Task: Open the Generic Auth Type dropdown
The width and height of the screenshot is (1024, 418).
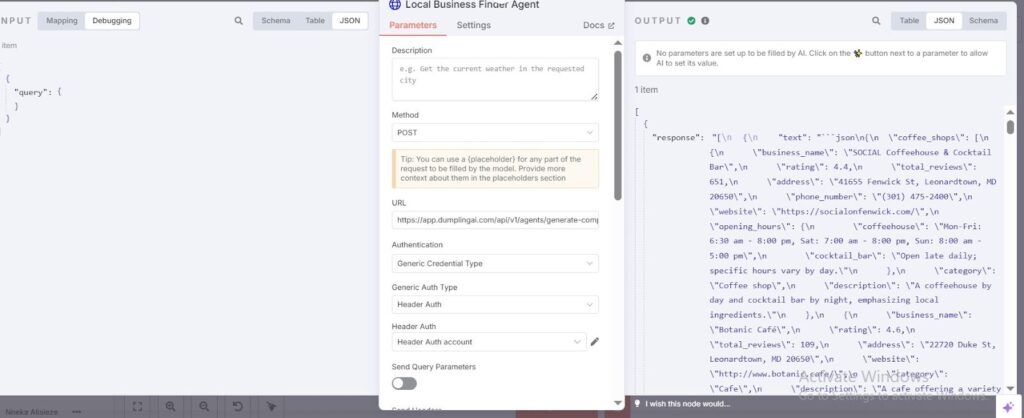Action: coord(495,304)
